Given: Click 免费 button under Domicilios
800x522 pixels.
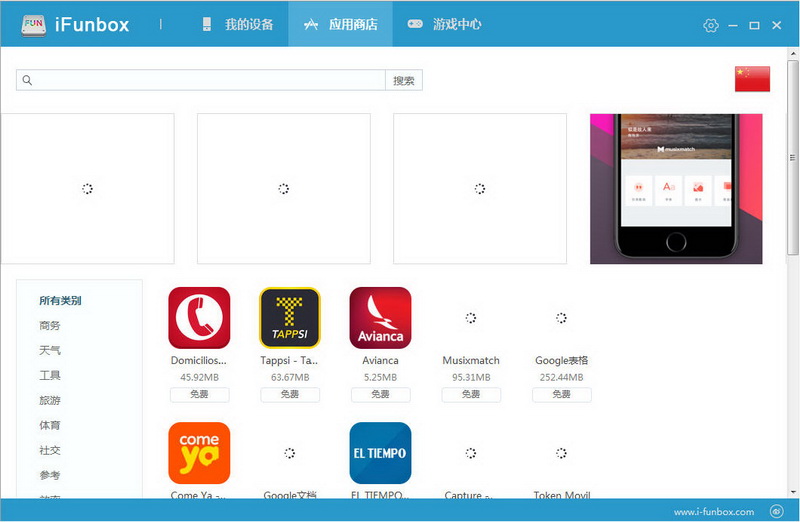Looking at the screenshot, I should (199, 394).
